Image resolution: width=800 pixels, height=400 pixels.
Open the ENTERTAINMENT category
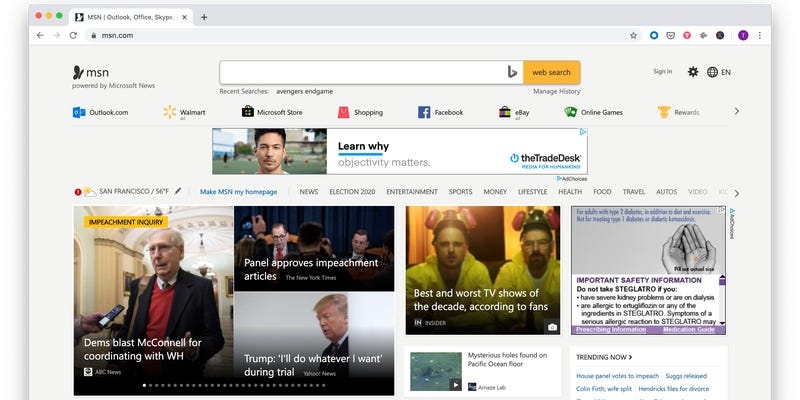tap(412, 192)
